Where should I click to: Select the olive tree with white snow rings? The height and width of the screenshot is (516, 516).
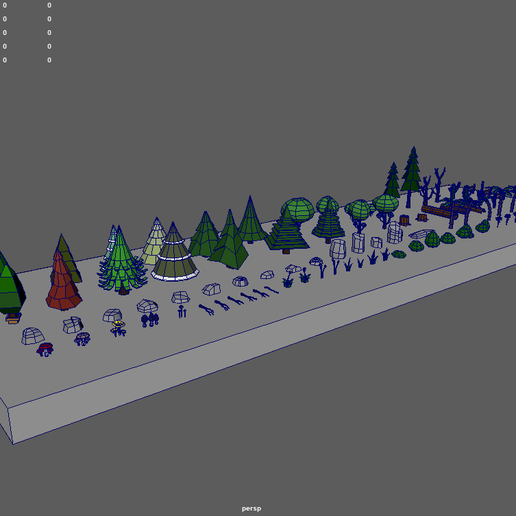coord(175,252)
